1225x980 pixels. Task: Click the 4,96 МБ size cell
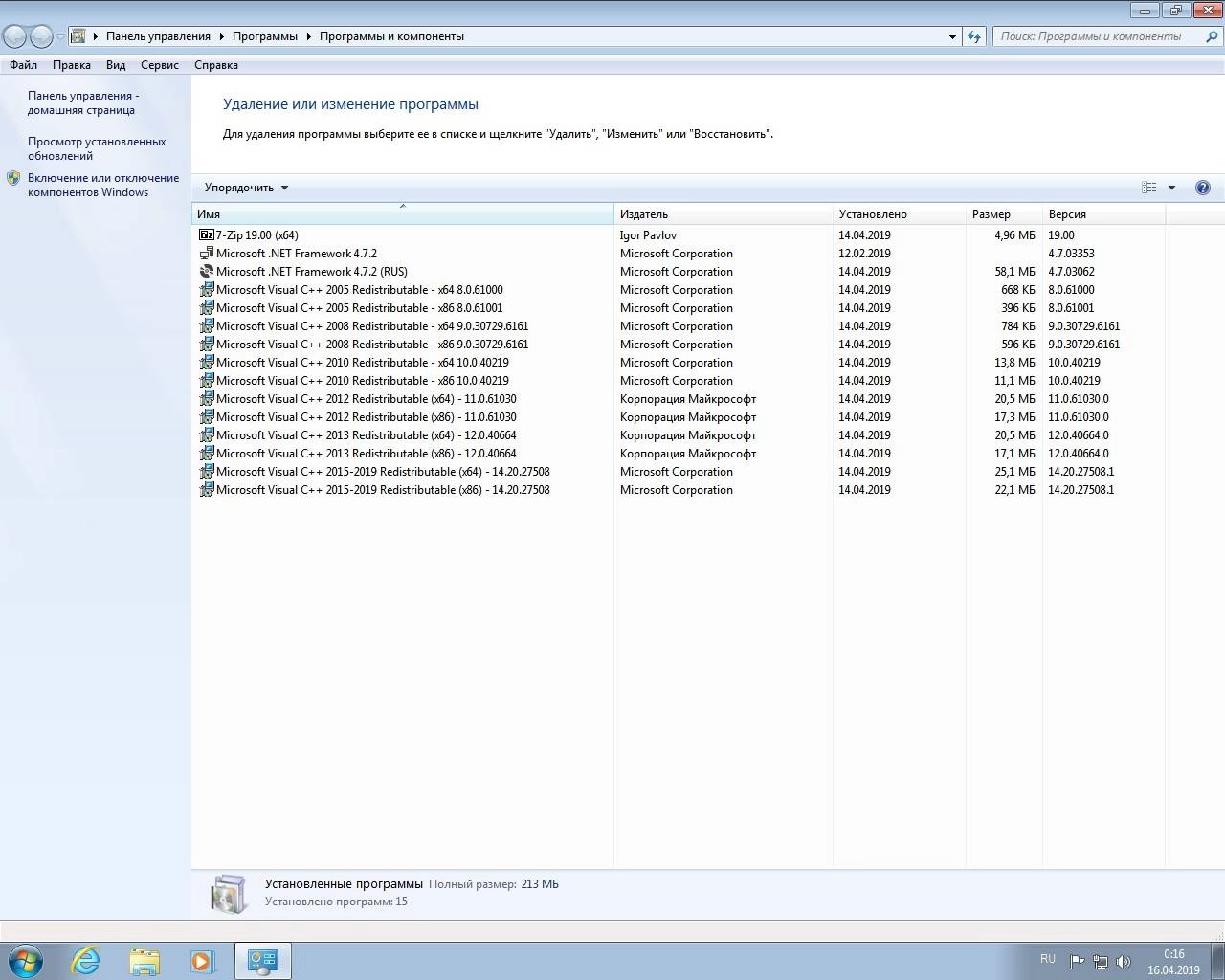click(x=1014, y=234)
